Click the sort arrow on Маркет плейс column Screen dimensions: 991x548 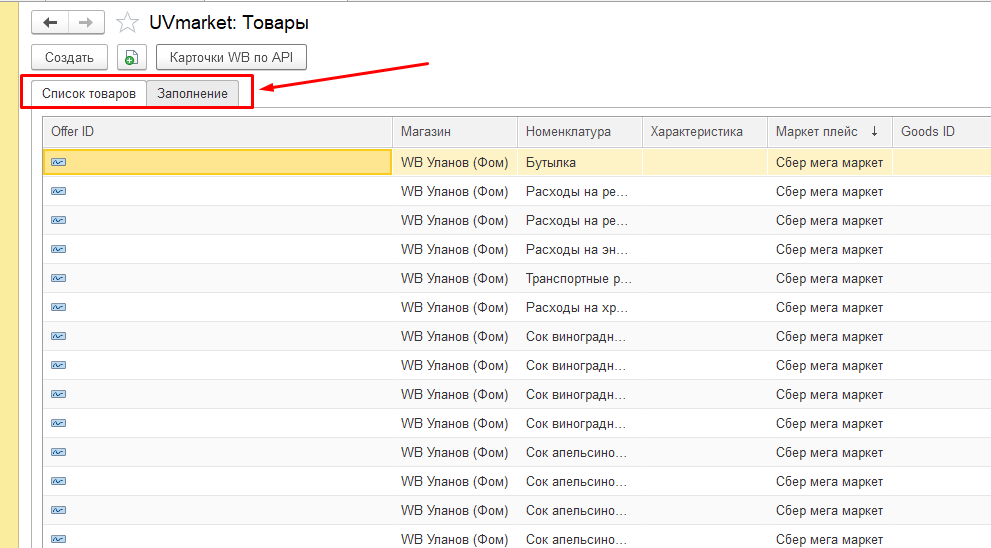[x=874, y=131]
